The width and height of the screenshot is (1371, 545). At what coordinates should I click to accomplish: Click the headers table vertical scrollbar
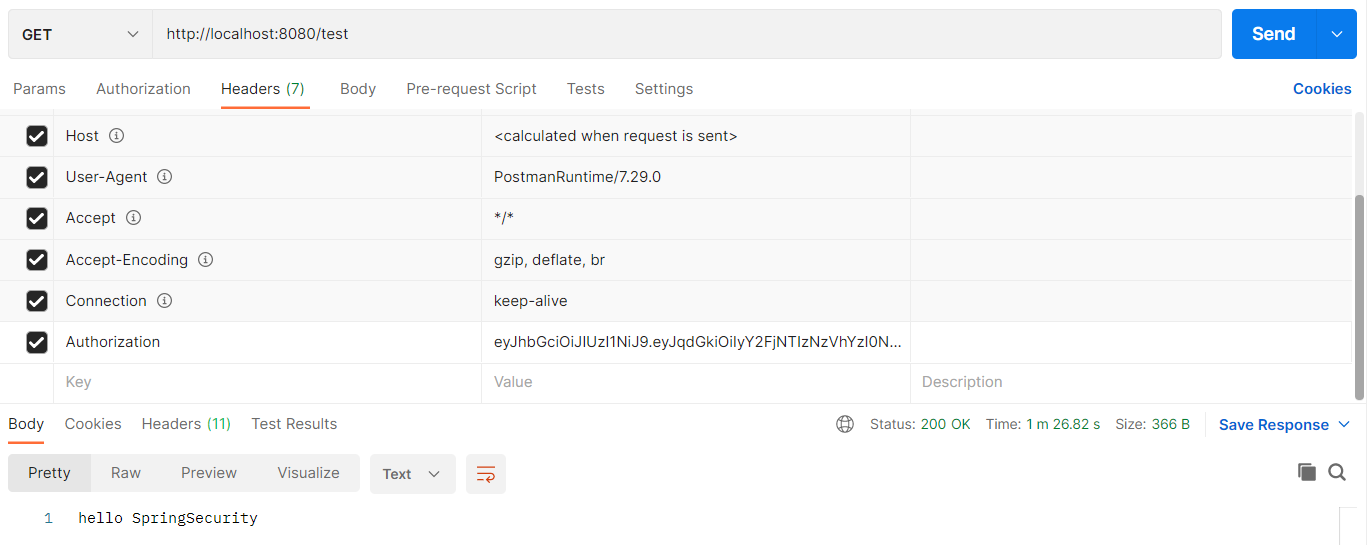tap(1358, 290)
